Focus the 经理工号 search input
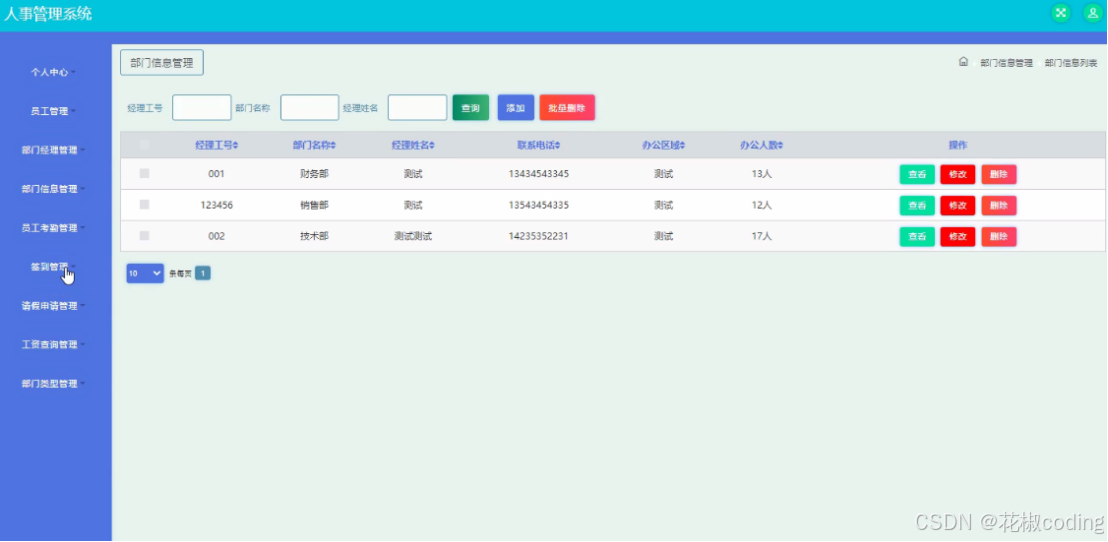 [x=201, y=108]
